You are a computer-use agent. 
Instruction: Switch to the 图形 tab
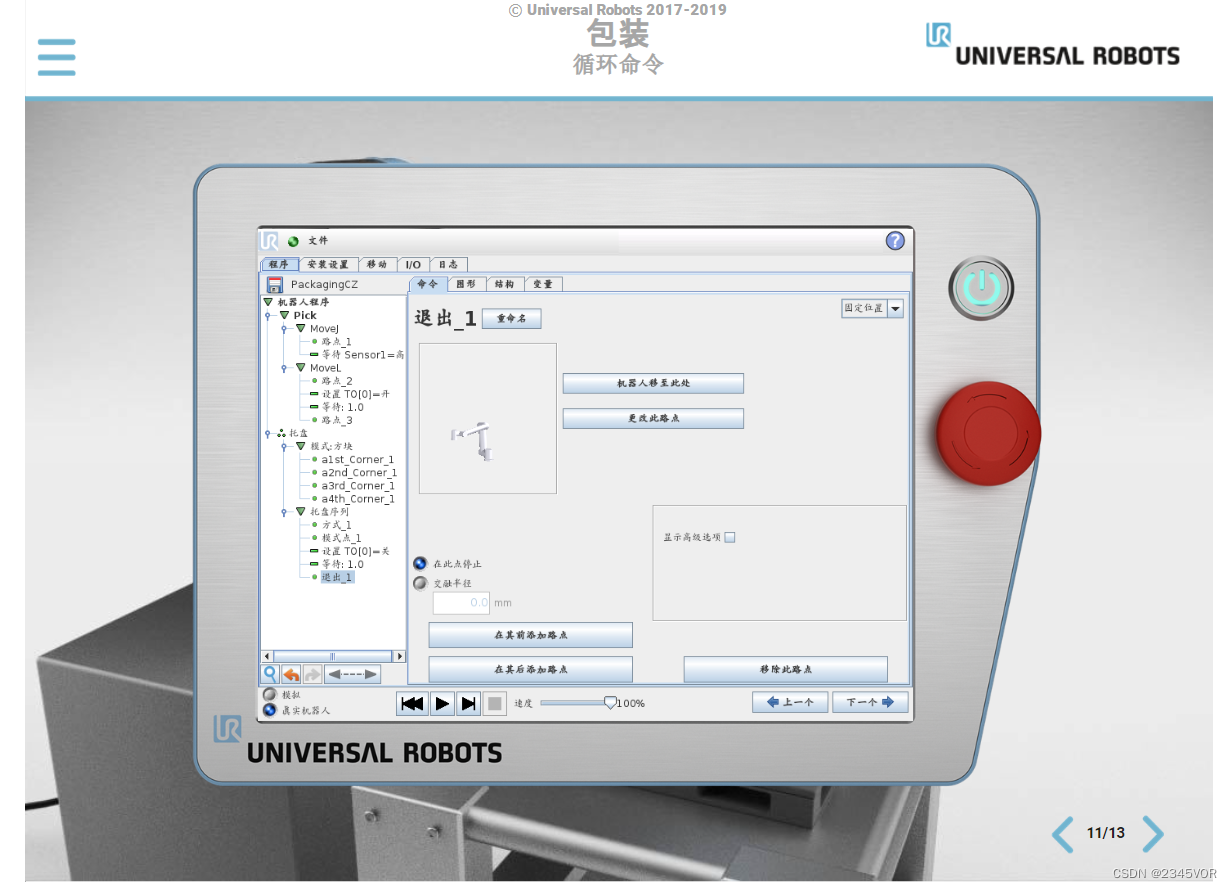[466, 284]
